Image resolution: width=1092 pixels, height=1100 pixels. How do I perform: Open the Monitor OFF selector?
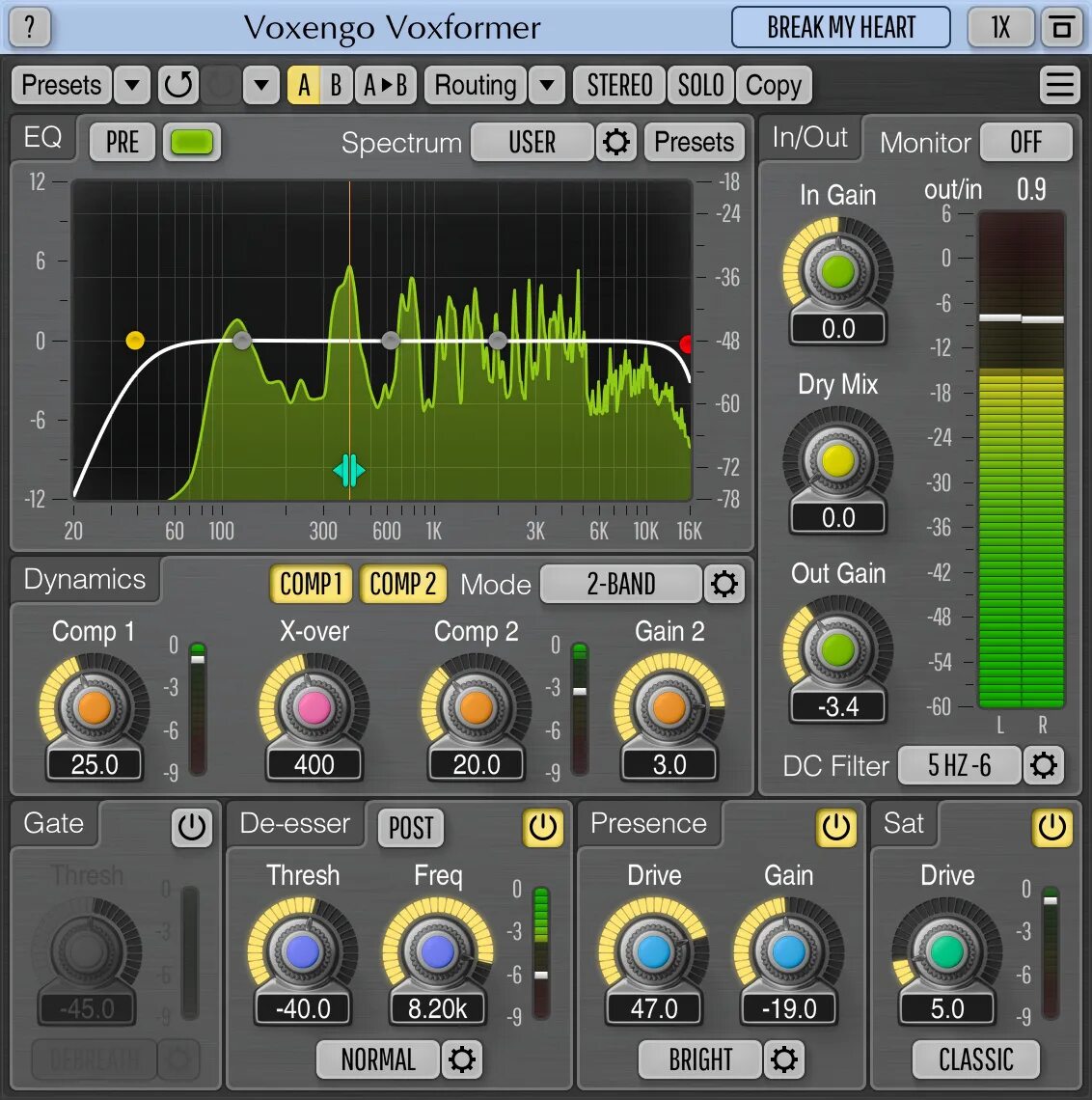(1025, 143)
